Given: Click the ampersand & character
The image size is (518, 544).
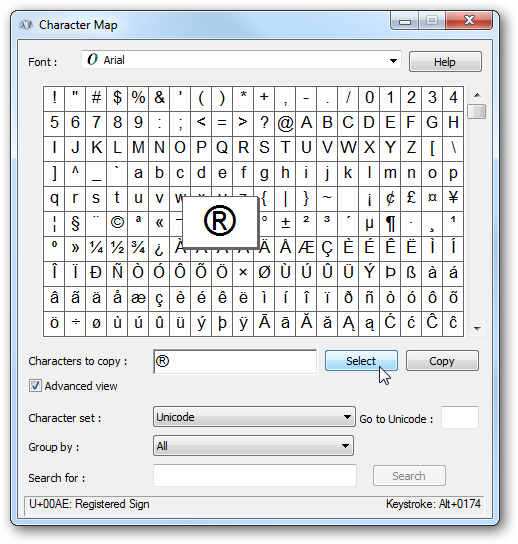Looking at the screenshot, I should tap(159, 98).
